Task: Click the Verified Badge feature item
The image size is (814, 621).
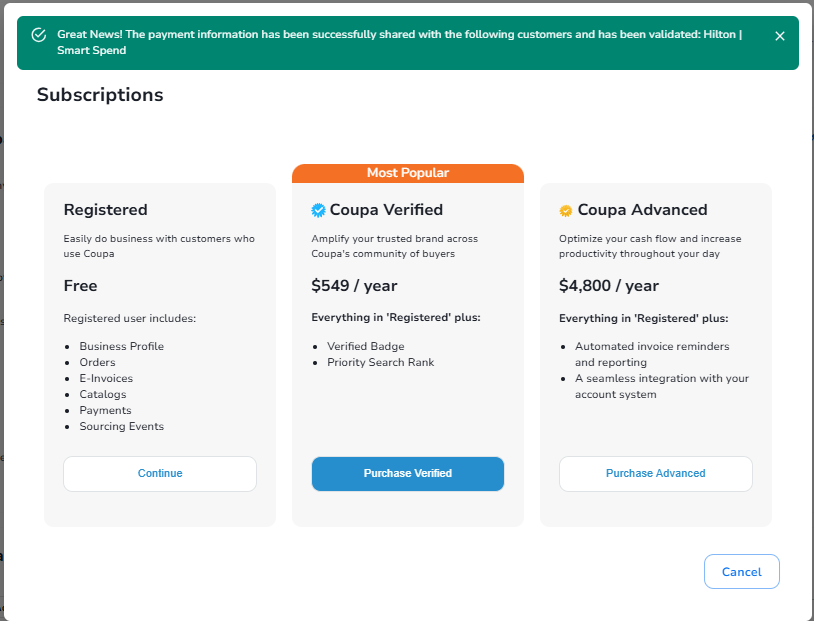Action: (x=365, y=346)
